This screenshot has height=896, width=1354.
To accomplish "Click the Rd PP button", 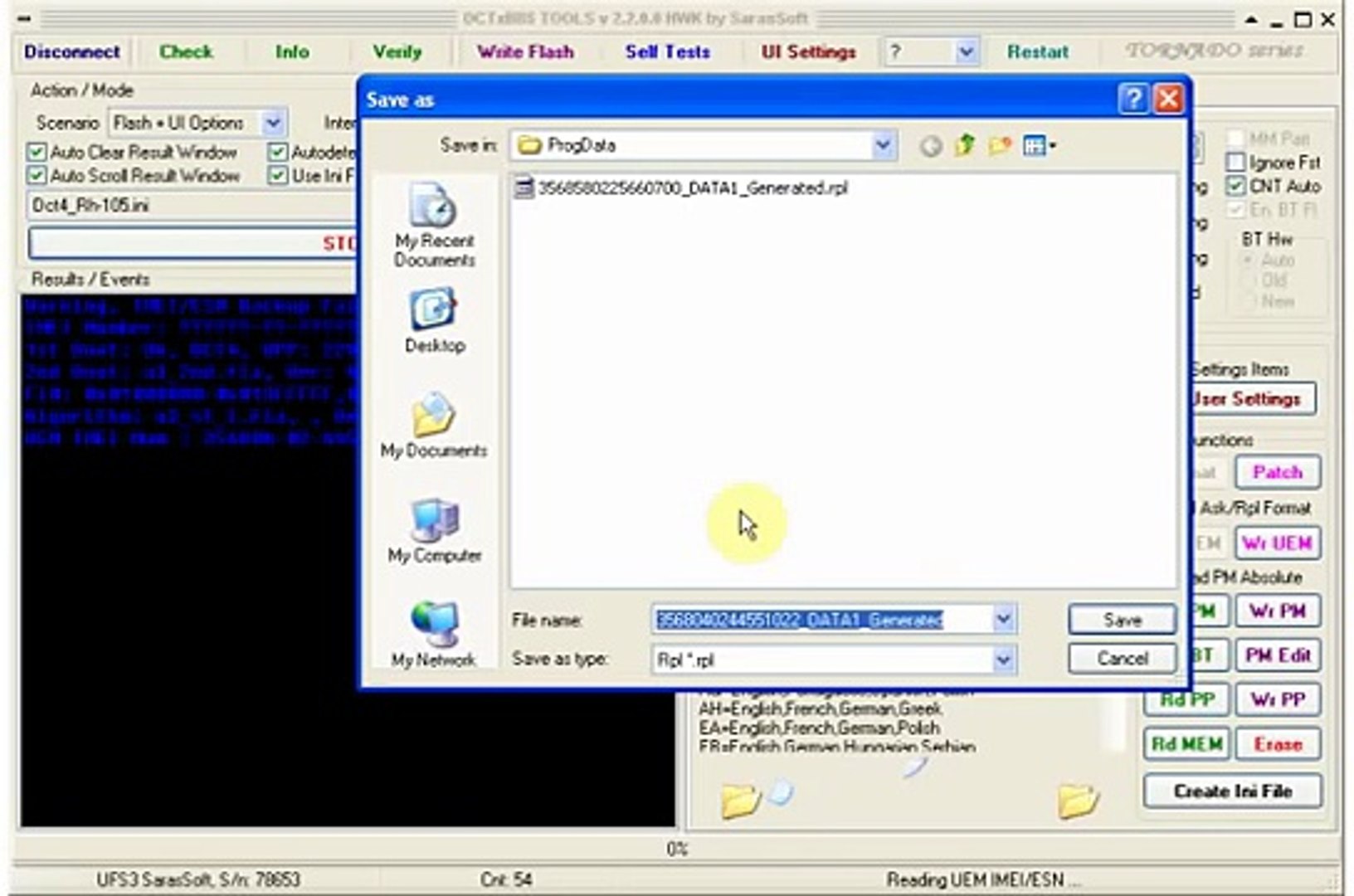I will (1186, 700).
